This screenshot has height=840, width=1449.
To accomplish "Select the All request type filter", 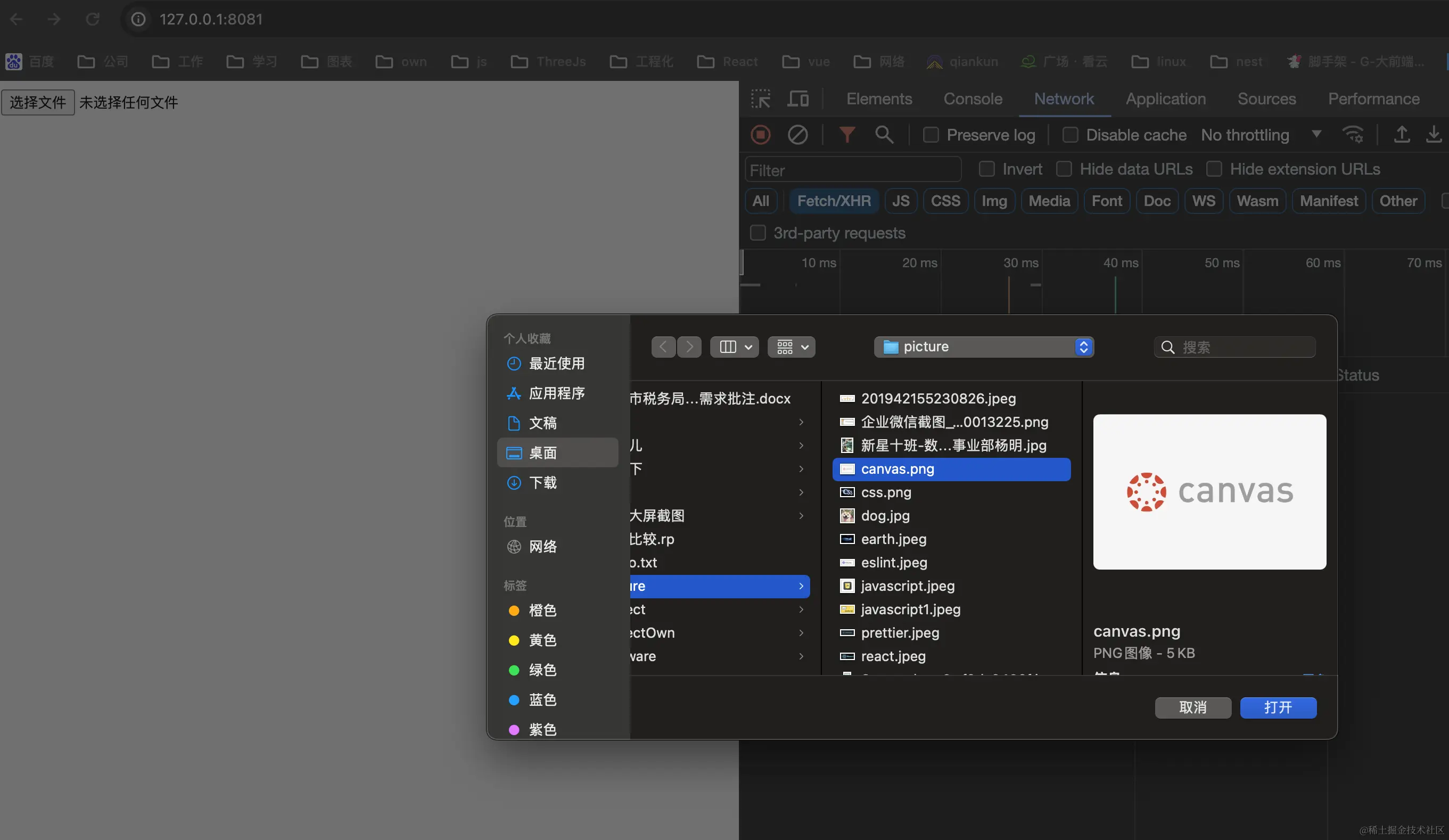I will point(761,201).
